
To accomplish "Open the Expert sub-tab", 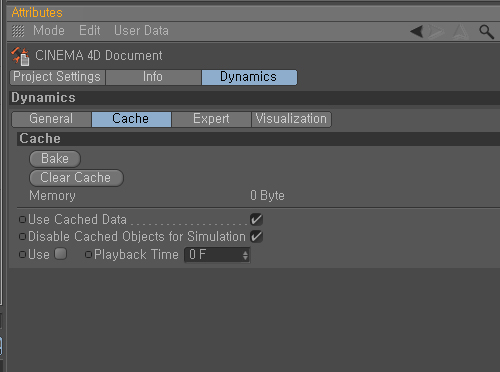I will pyautogui.click(x=211, y=119).
